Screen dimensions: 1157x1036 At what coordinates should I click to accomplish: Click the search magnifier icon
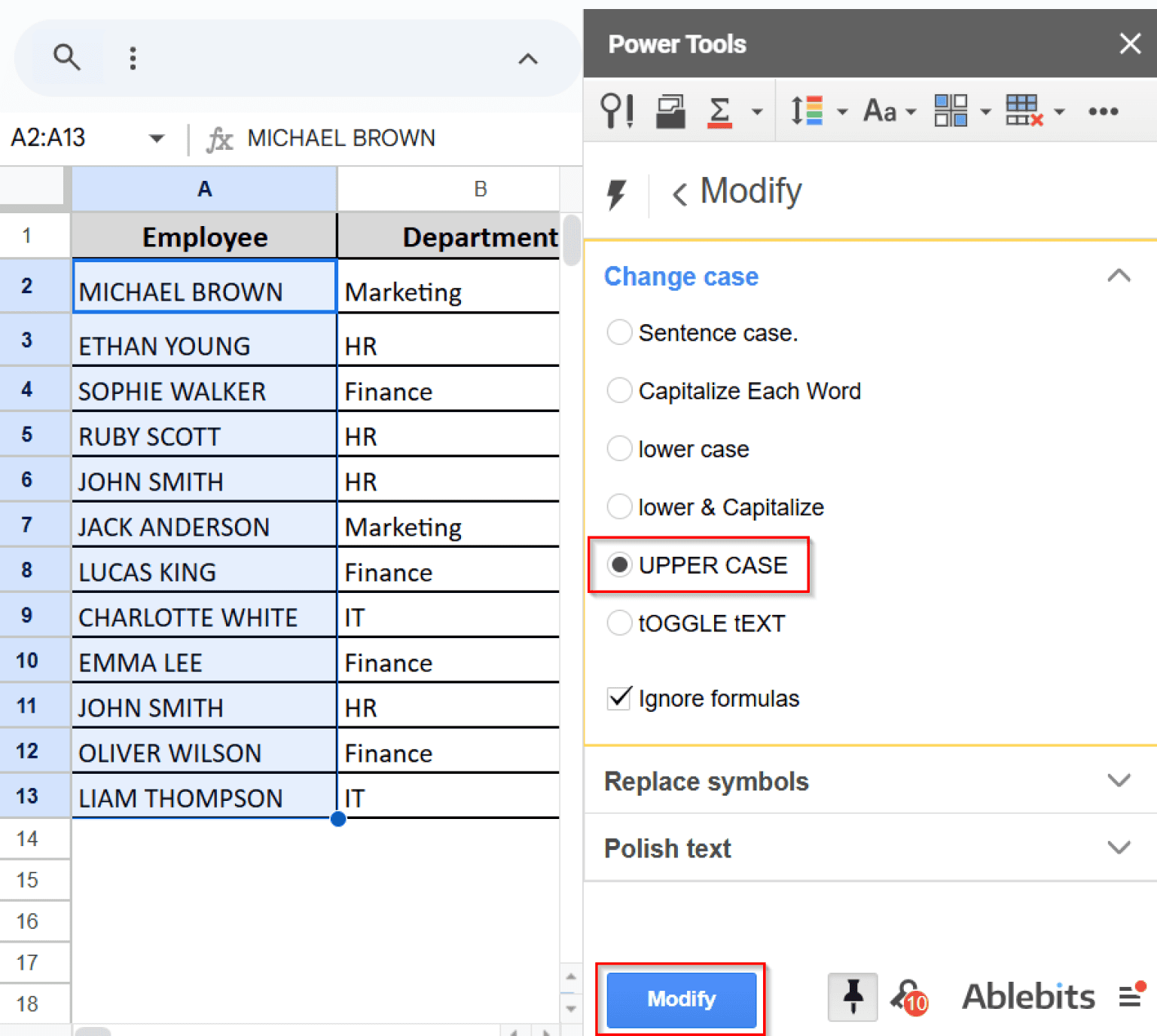coord(66,57)
